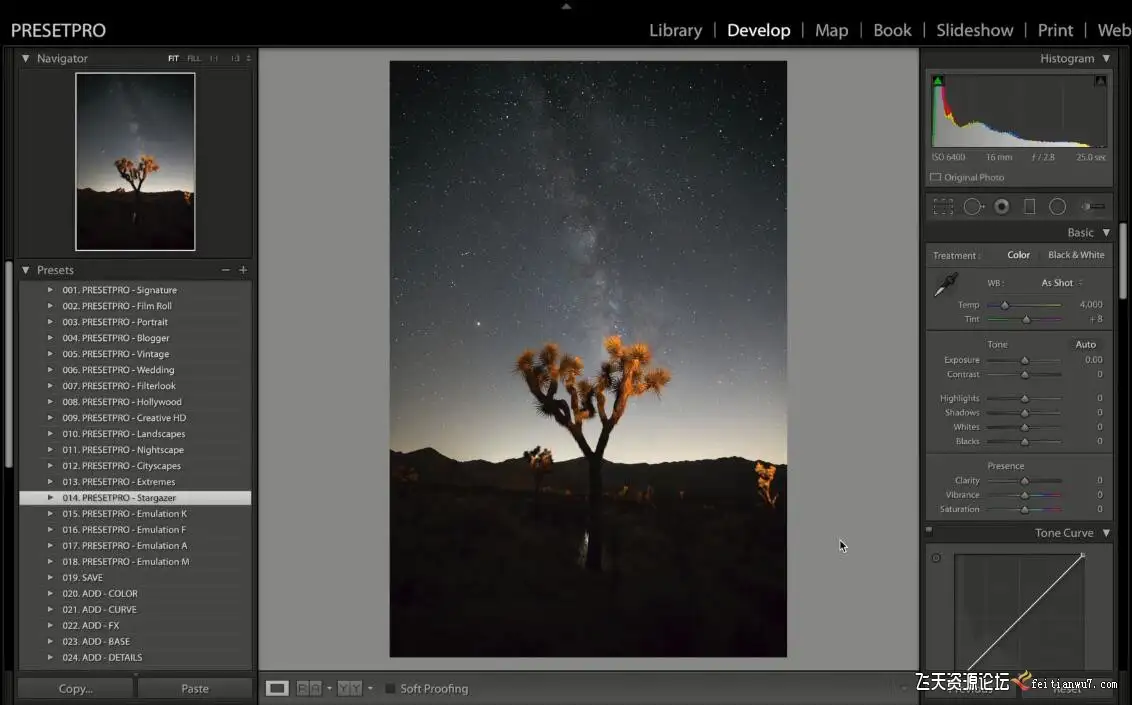This screenshot has width=1132, height=705.
Task: Check the Original Photo box
Action: (936, 178)
